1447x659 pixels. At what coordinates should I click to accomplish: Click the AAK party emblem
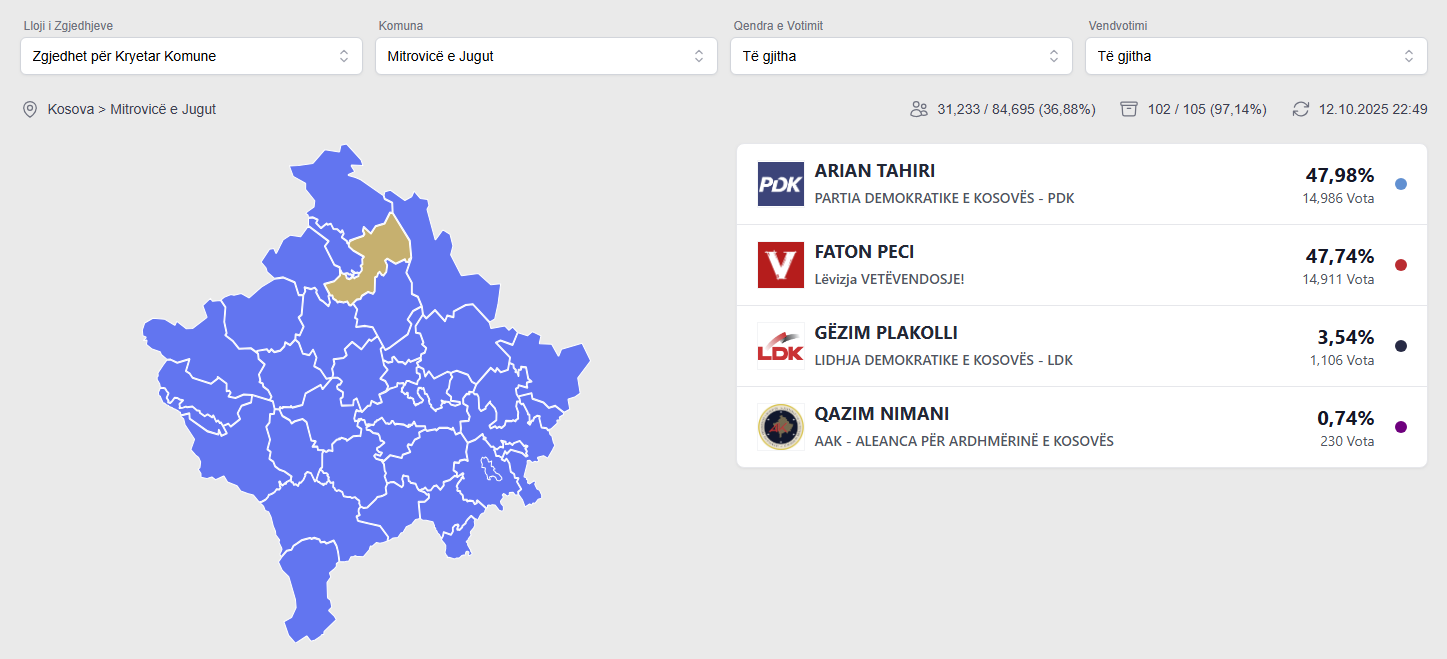(780, 427)
